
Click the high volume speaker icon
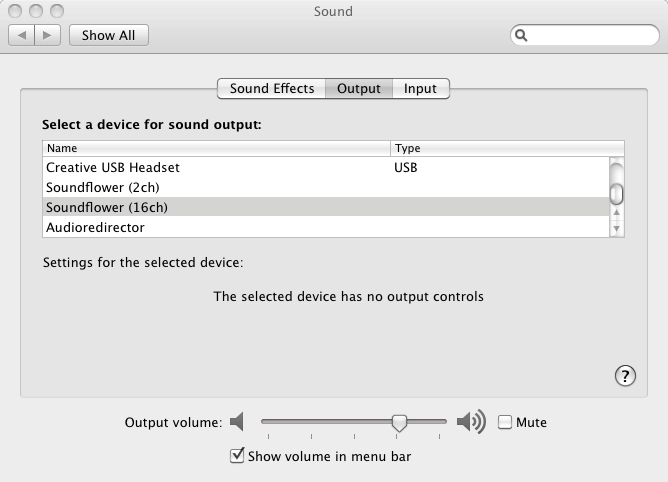coord(470,422)
